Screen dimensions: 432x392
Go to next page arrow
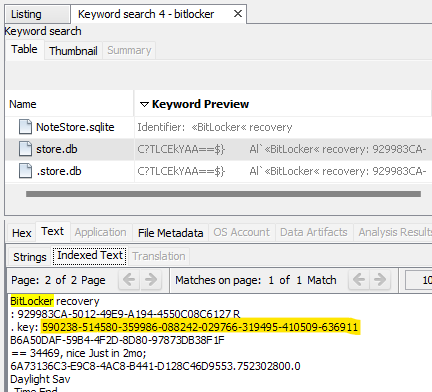tap(151, 280)
